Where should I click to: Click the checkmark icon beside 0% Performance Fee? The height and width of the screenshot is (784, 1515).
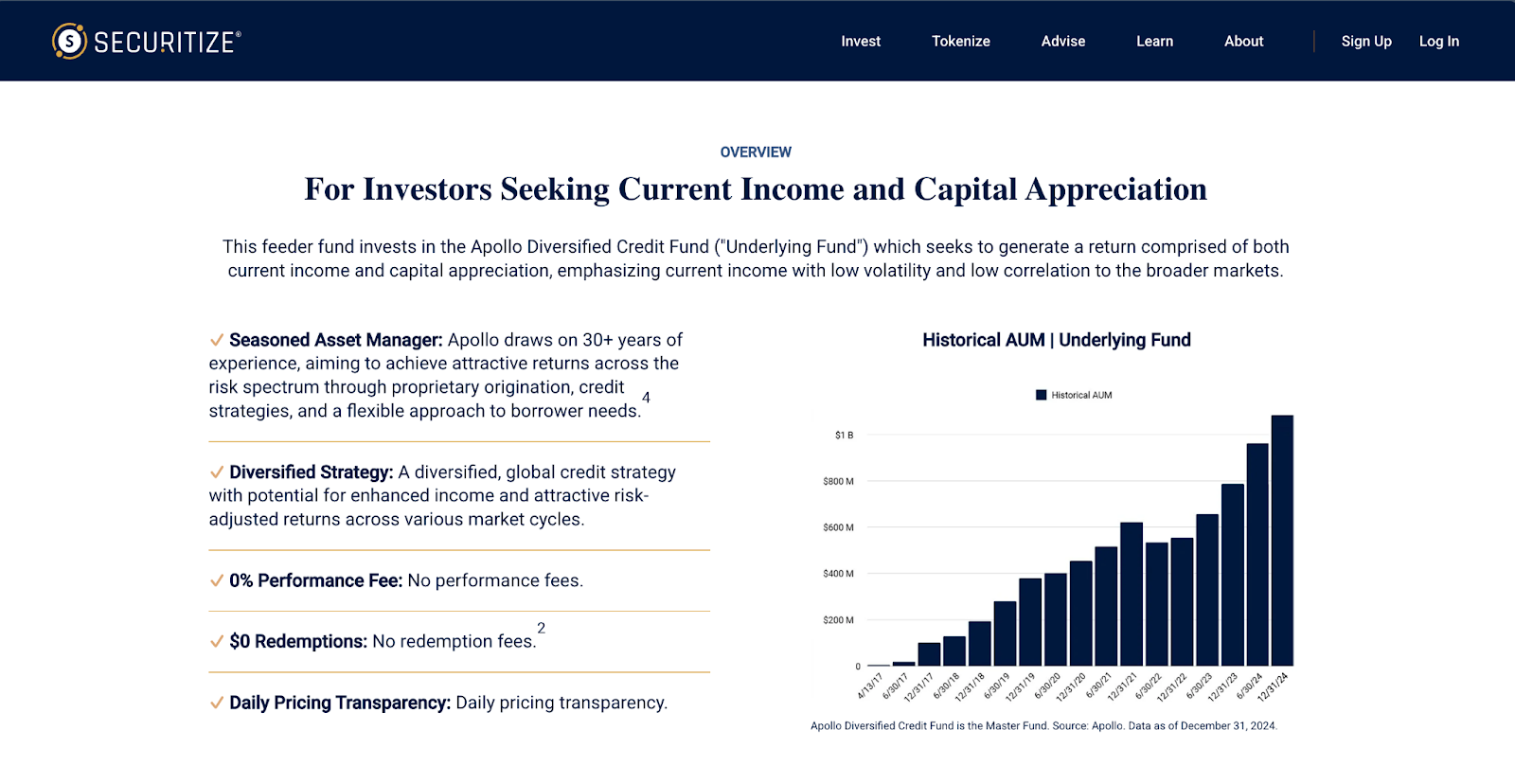[217, 580]
